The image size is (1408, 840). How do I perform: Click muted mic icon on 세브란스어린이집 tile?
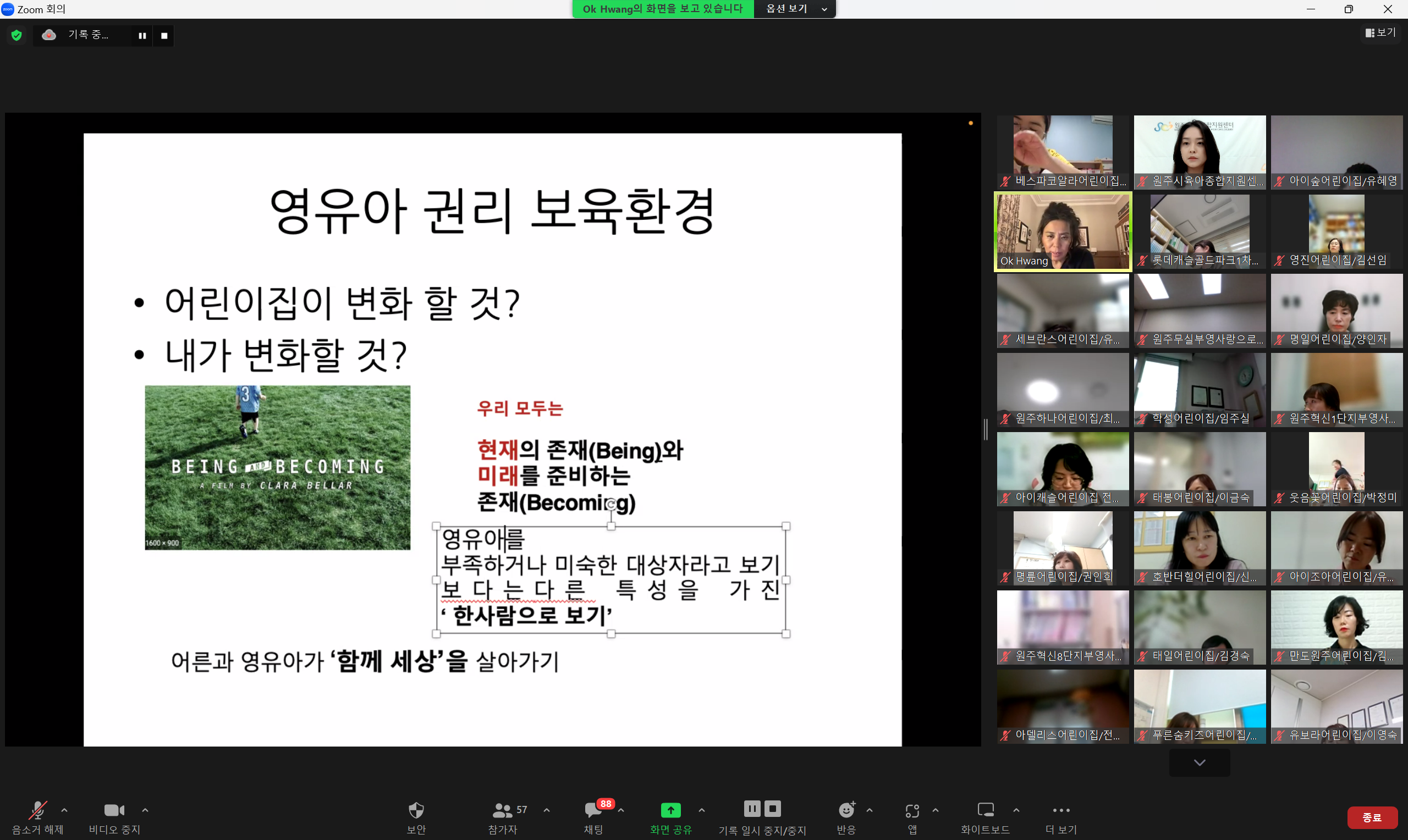coord(1005,340)
